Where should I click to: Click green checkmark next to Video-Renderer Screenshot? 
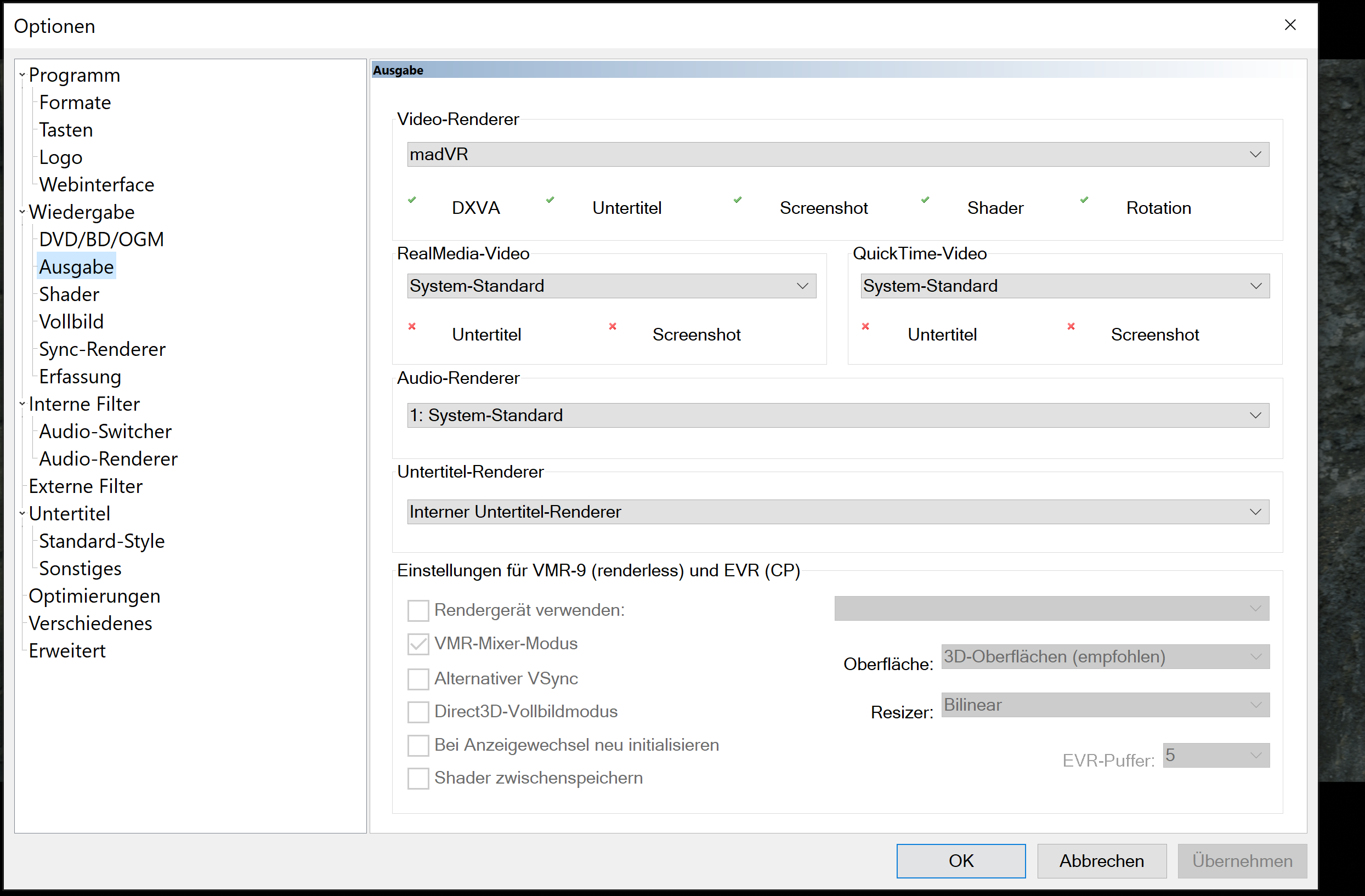[x=738, y=200]
